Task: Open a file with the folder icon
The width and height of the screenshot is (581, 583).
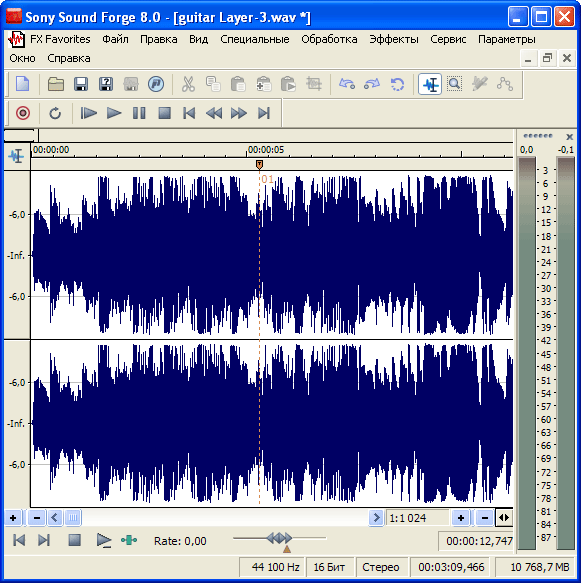Action: click(56, 84)
